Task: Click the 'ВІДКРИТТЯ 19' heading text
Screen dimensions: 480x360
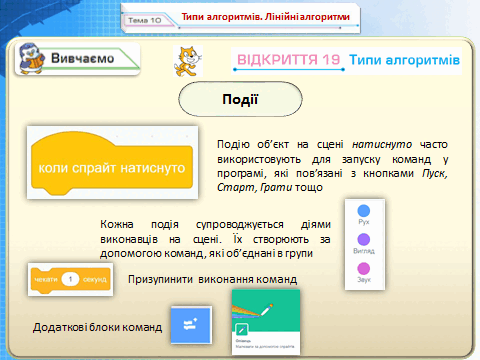Action: (x=288, y=60)
